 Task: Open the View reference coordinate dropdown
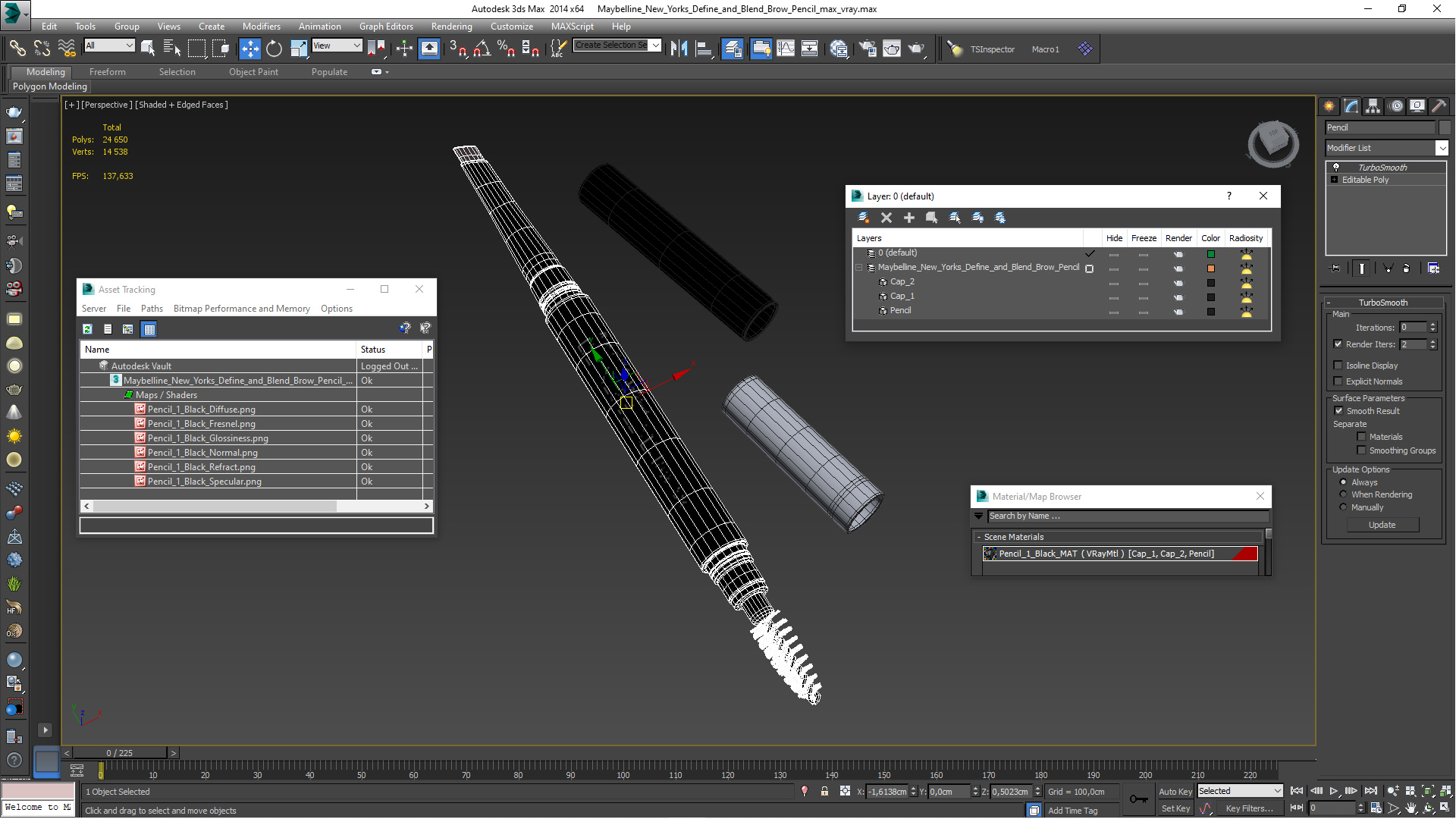click(x=337, y=45)
